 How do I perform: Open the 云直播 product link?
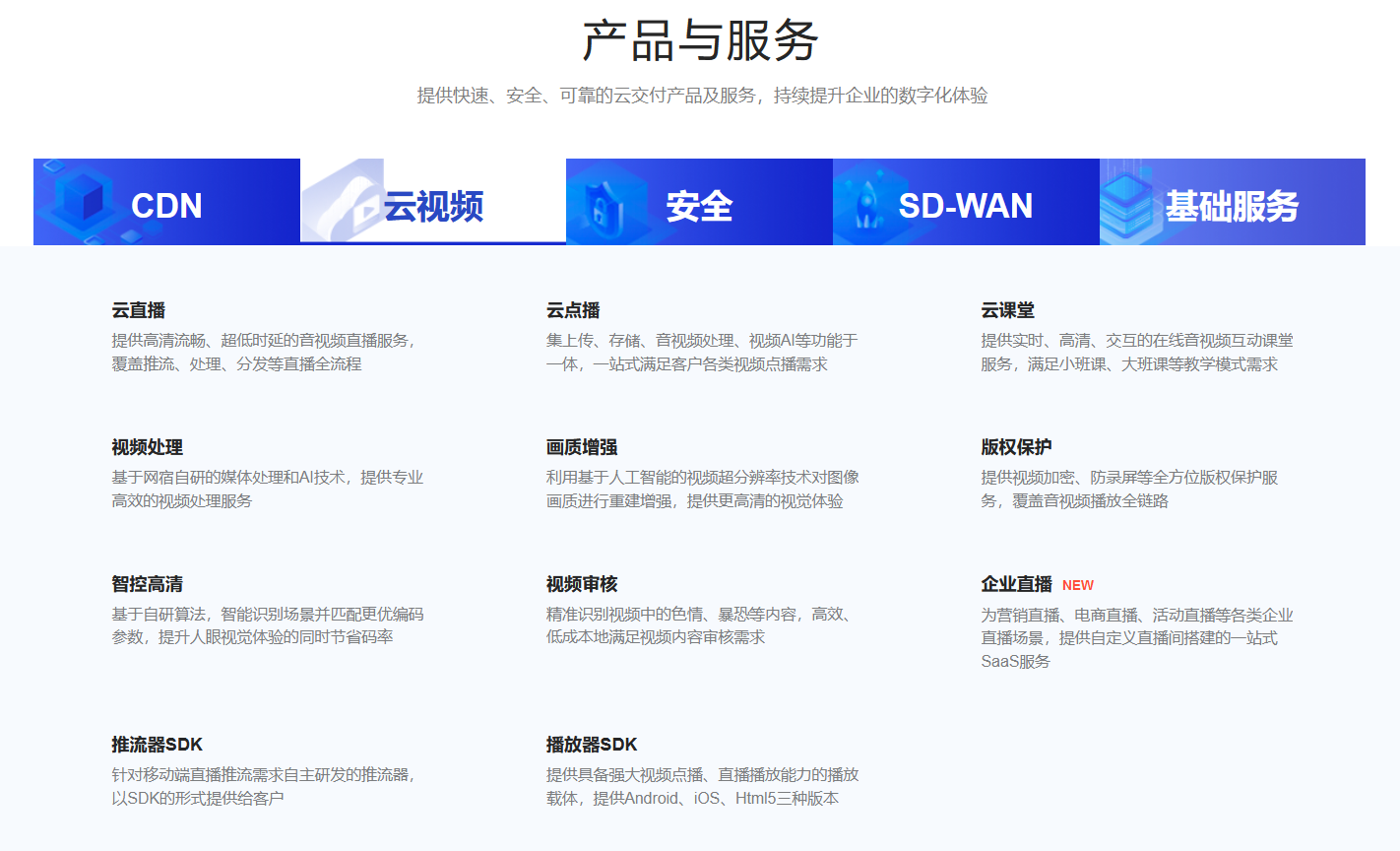pos(139,310)
